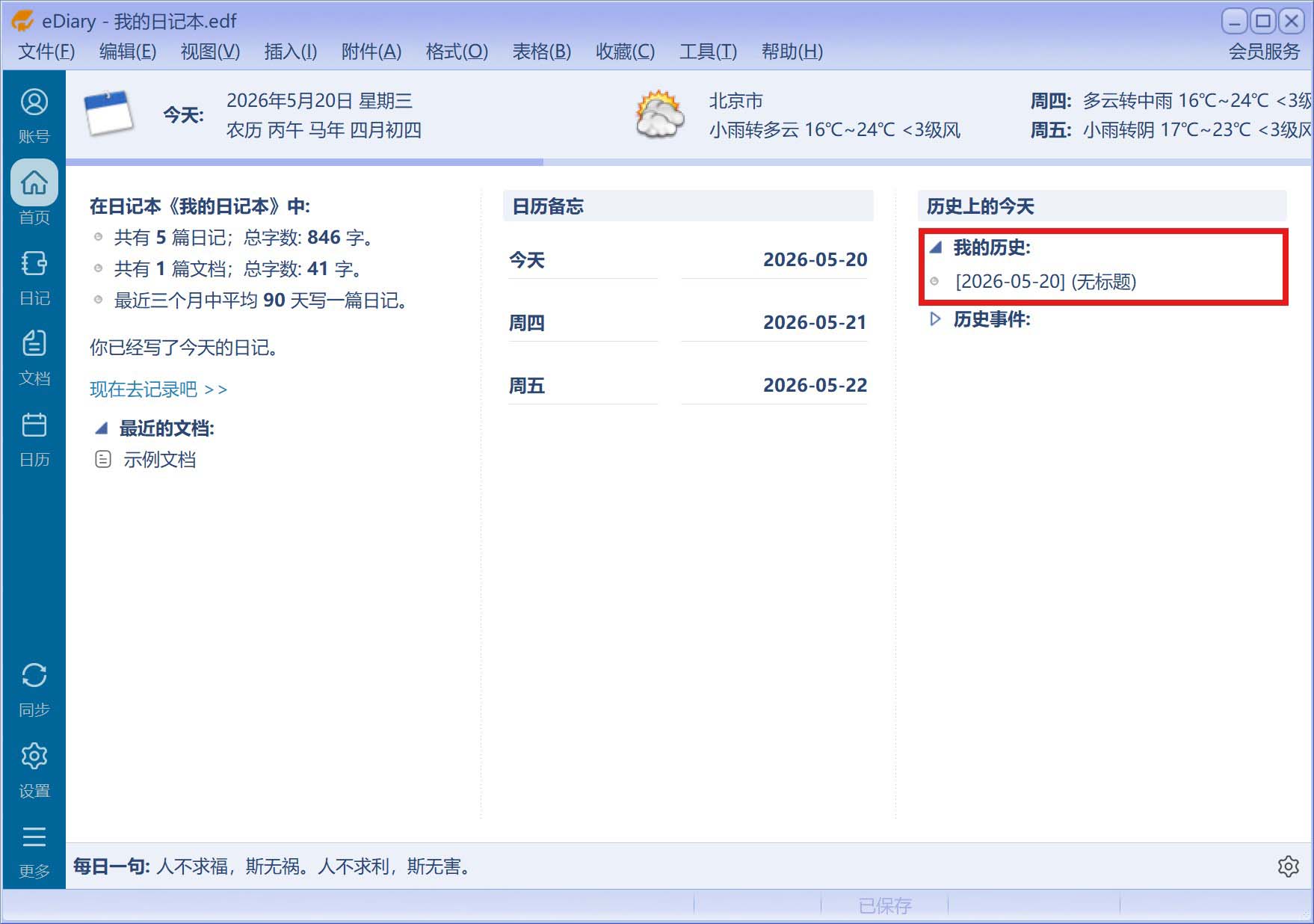
Task: Click the calendar icon beside 今天
Action: click(x=109, y=114)
